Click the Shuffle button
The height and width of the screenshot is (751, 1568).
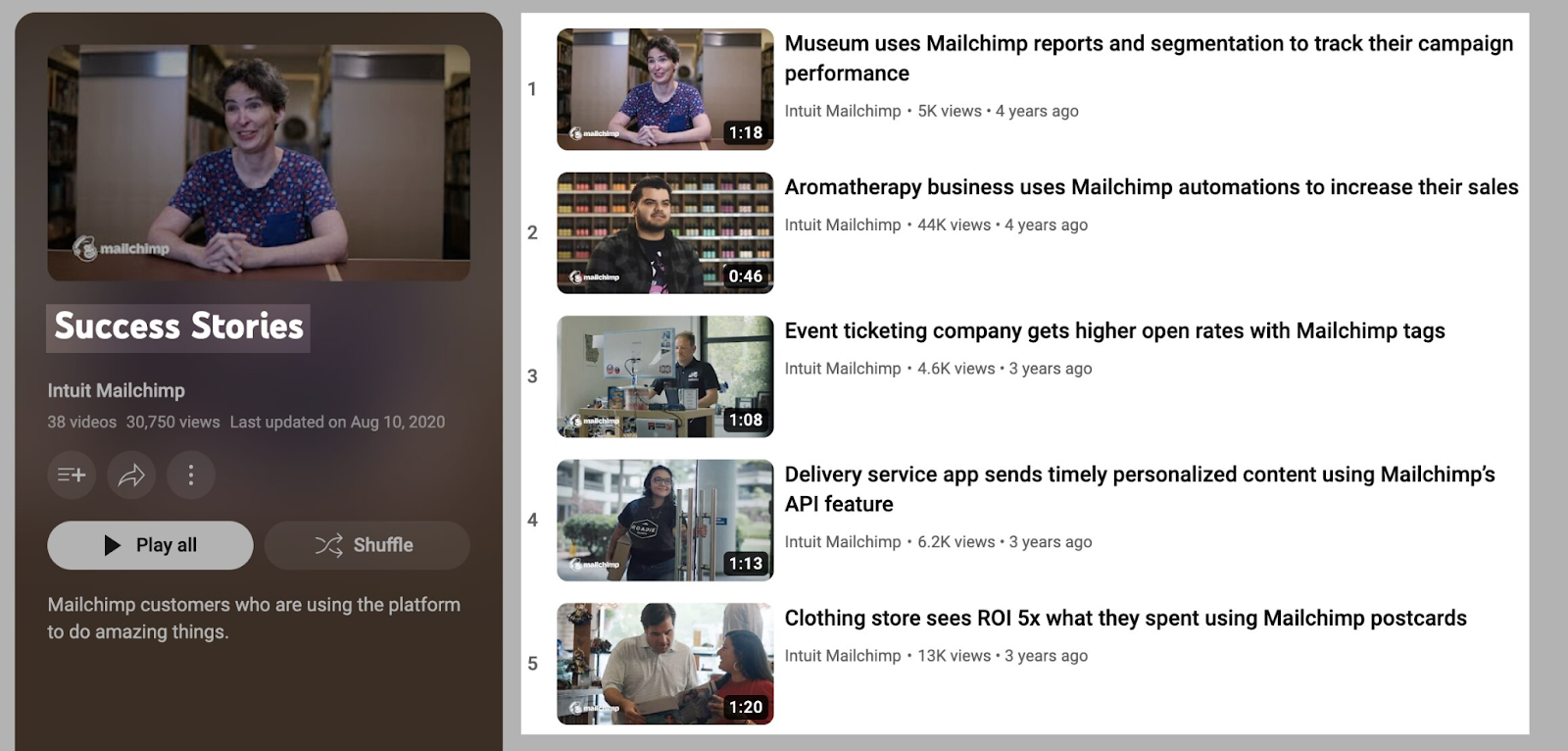367,545
